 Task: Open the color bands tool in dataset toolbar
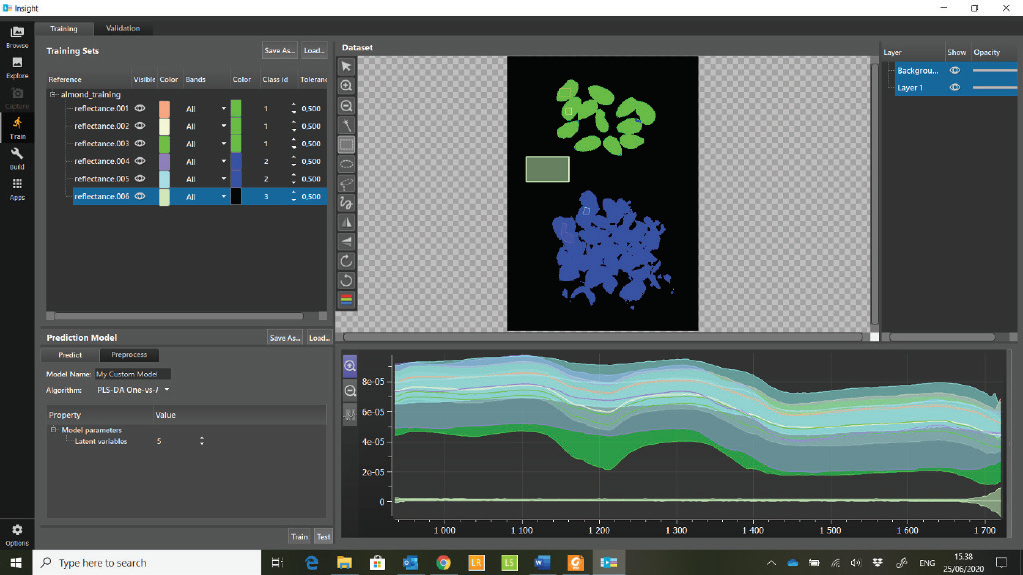click(x=347, y=299)
